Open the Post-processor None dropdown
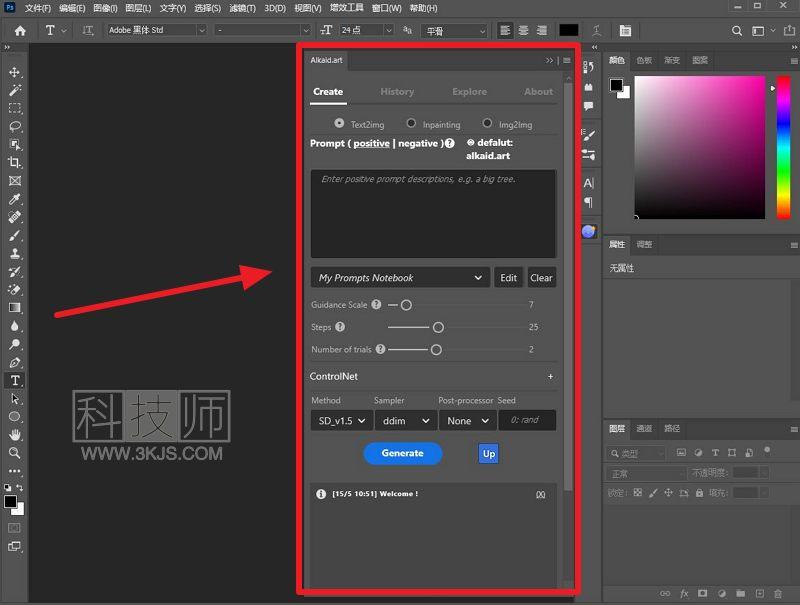The width and height of the screenshot is (800, 605). (x=467, y=421)
